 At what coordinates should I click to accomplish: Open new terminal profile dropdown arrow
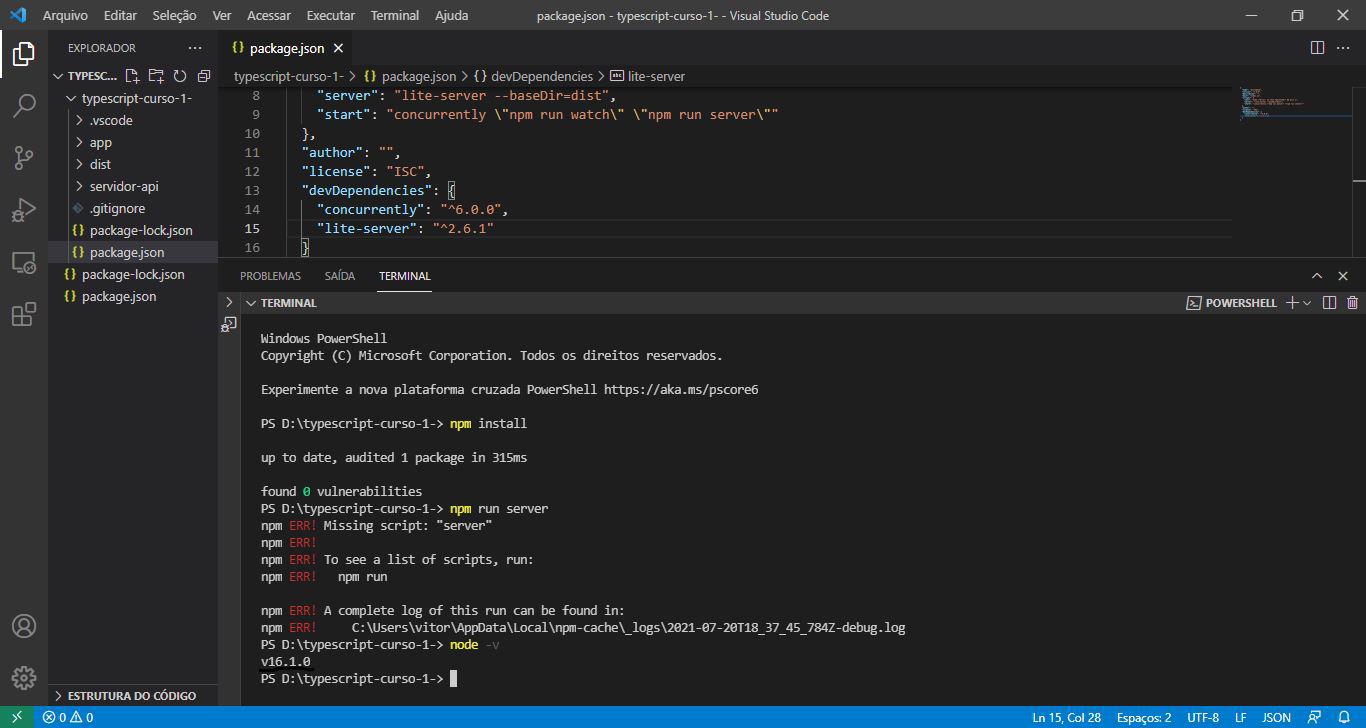click(1307, 303)
